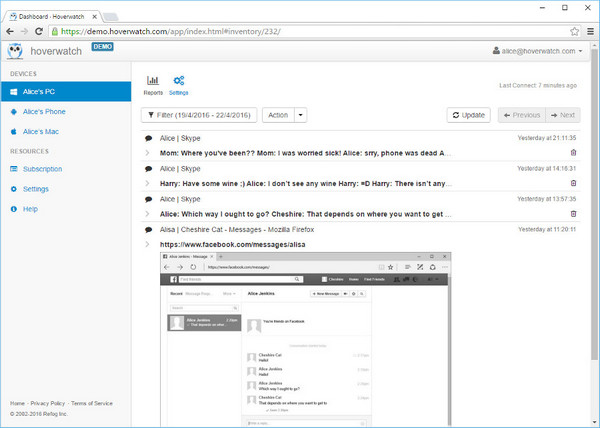Select the Dashboard - Hoverwatch tab

[x=52, y=17]
